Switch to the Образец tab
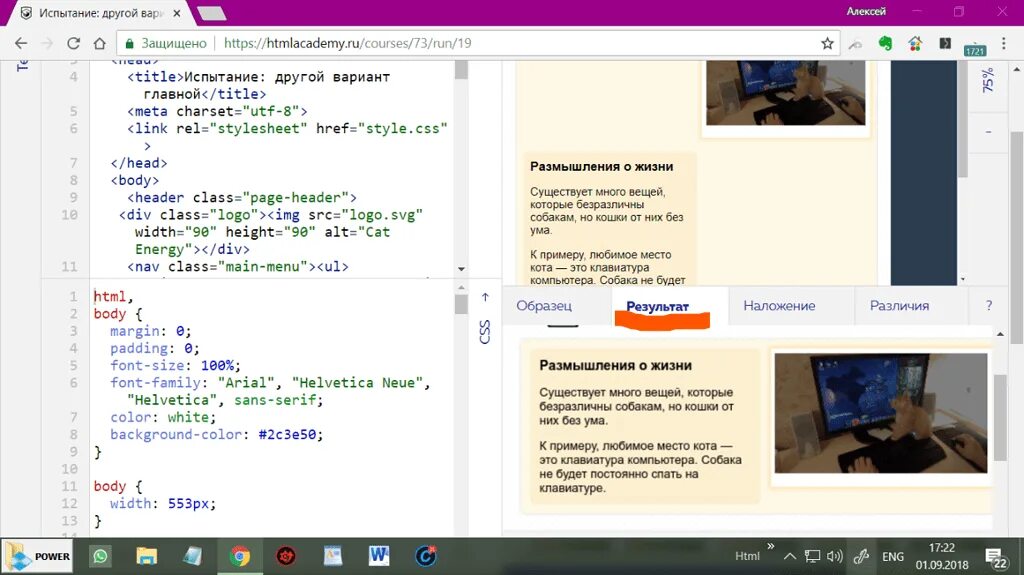This screenshot has height=575, width=1024. 544,306
